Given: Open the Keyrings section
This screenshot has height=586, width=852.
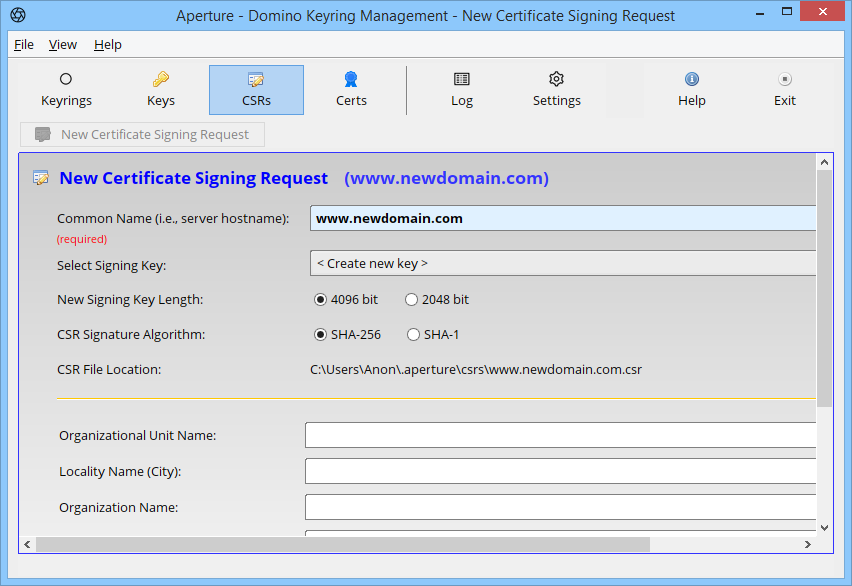Looking at the screenshot, I should [66, 90].
